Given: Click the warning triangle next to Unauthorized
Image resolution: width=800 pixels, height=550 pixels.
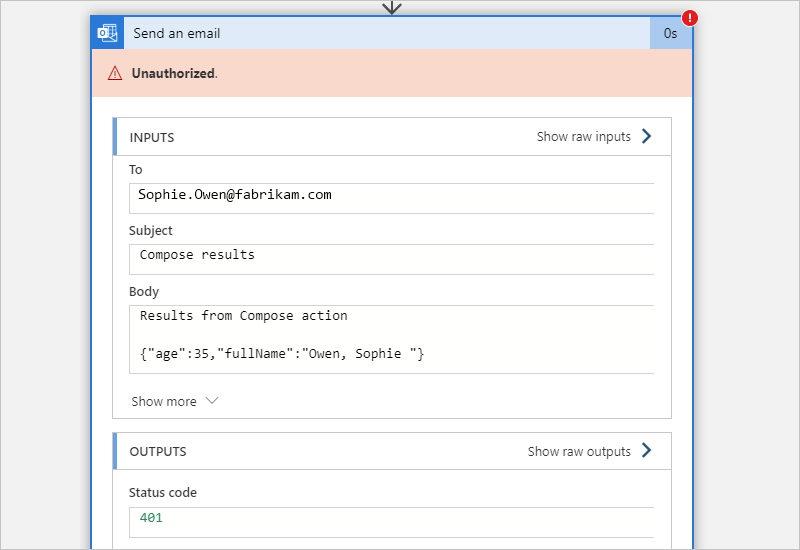Looking at the screenshot, I should [x=115, y=73].
